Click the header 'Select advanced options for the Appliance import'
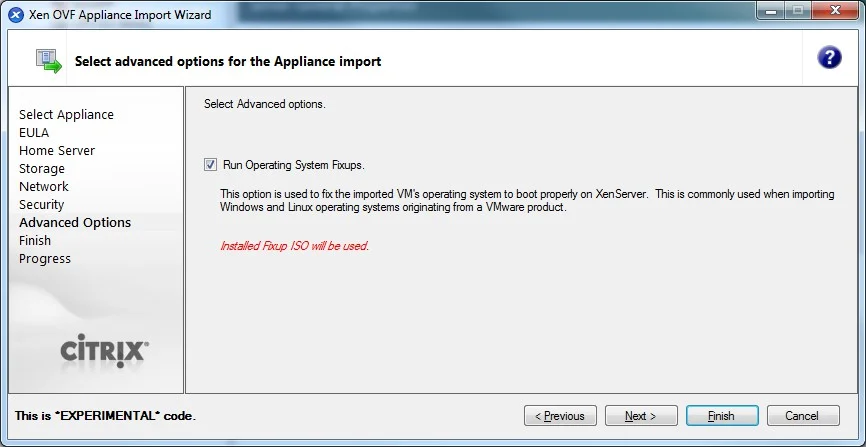 (228, 61)
